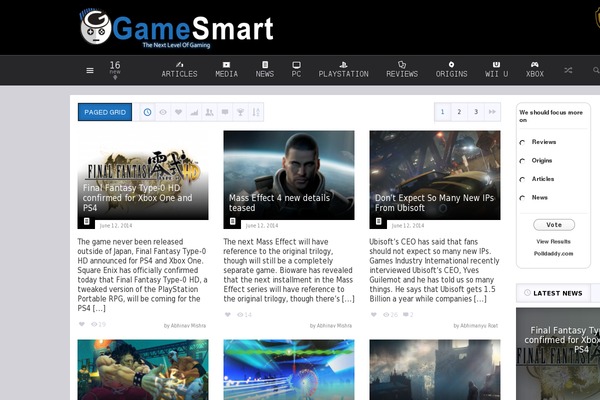Click news type icon on Final Fantasy card
This screenshot has height=400, width=600.
[86, 221]
